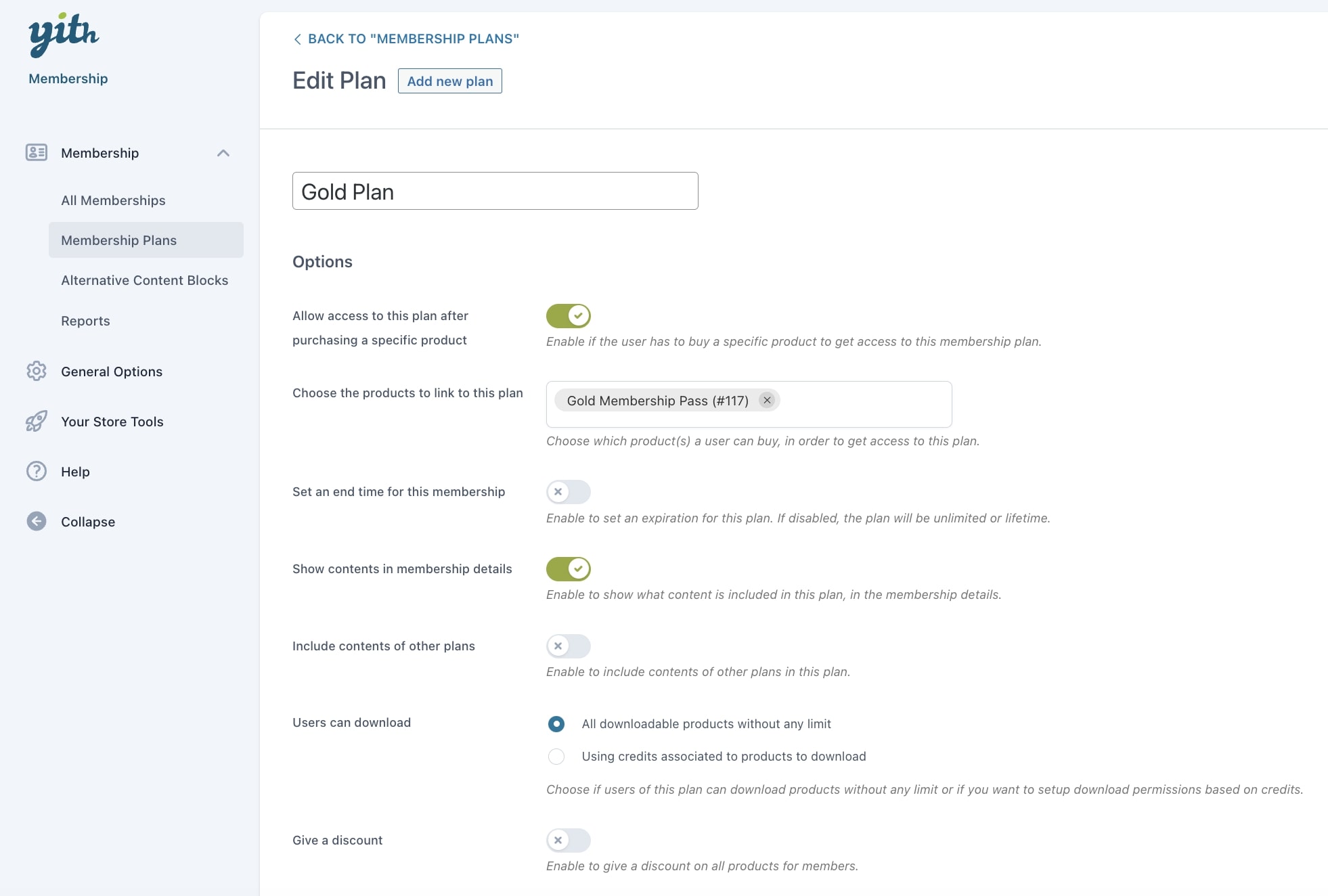Enable end time for this membership
The image size is (1328, 896).
pos(569,492)
